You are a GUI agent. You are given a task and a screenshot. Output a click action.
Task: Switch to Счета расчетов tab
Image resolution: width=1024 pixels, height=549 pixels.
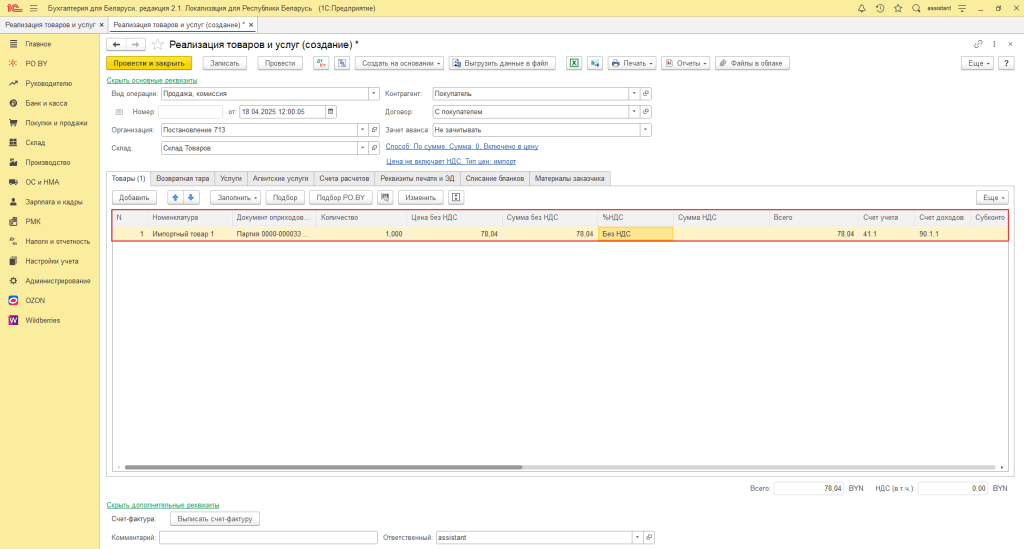(344, 178)
